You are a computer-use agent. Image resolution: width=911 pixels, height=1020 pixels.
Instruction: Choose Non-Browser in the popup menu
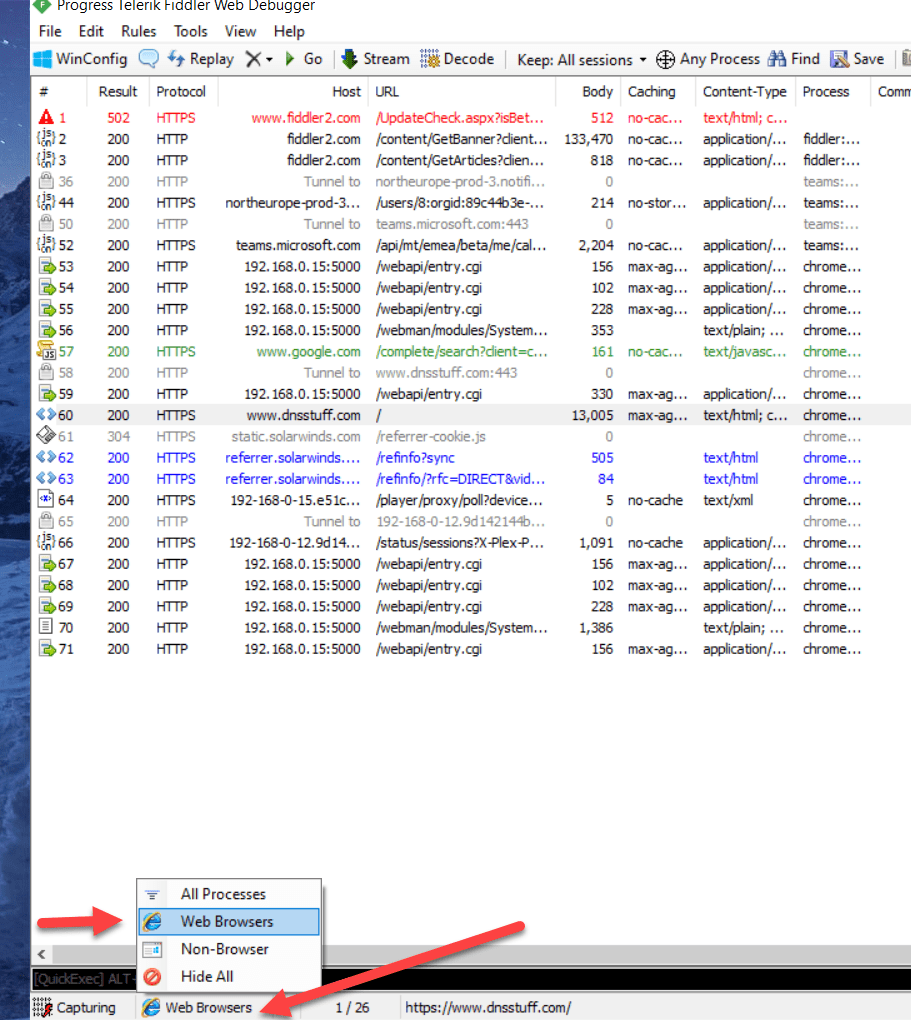tap(224, 949)
